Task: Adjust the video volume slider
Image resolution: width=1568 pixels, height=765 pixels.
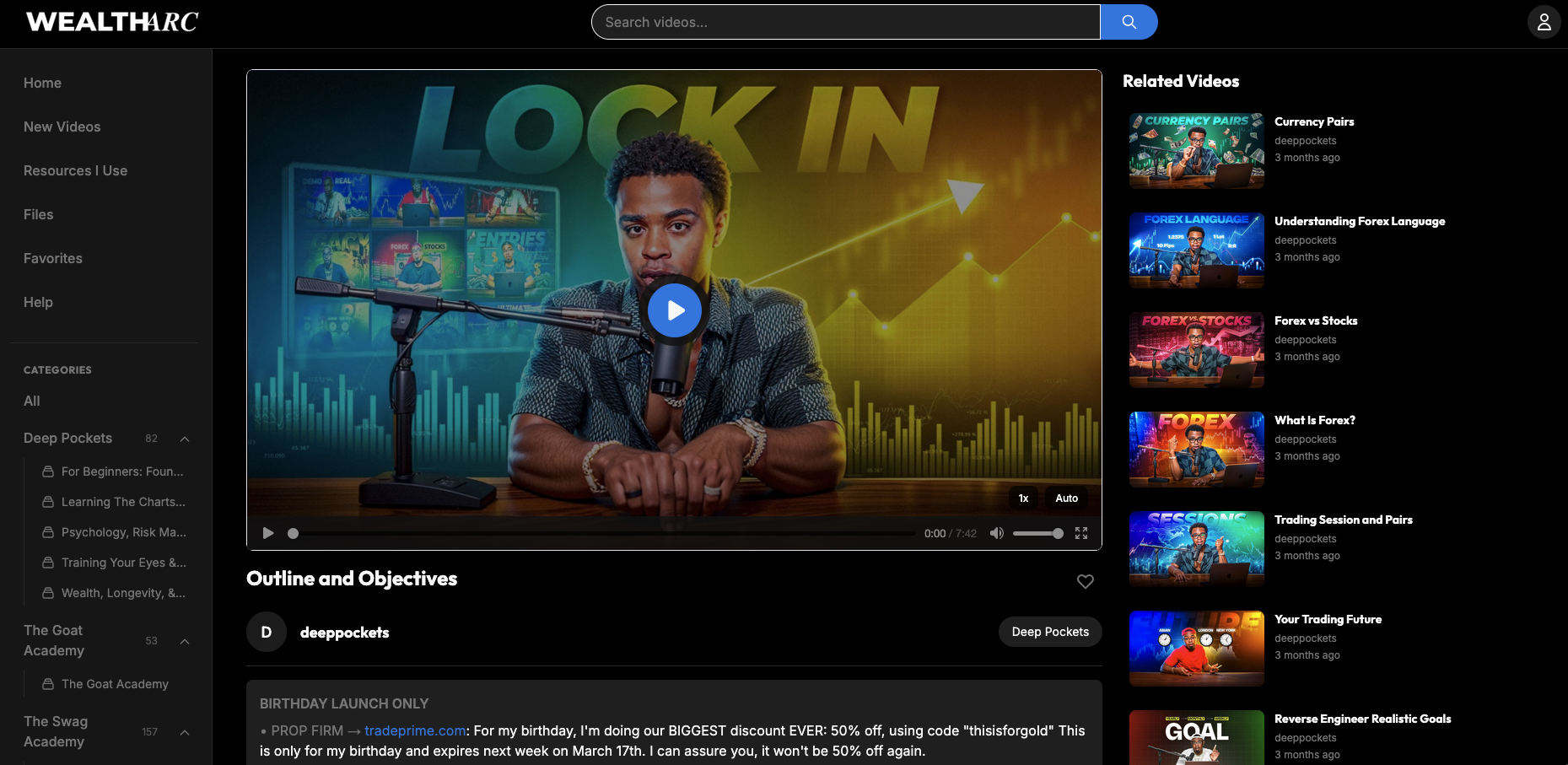Action: (x=1037, y=533)
